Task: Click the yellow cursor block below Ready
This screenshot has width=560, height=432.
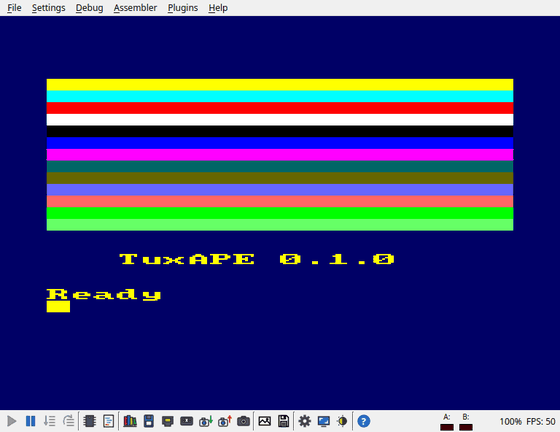Action: [58, 307]
